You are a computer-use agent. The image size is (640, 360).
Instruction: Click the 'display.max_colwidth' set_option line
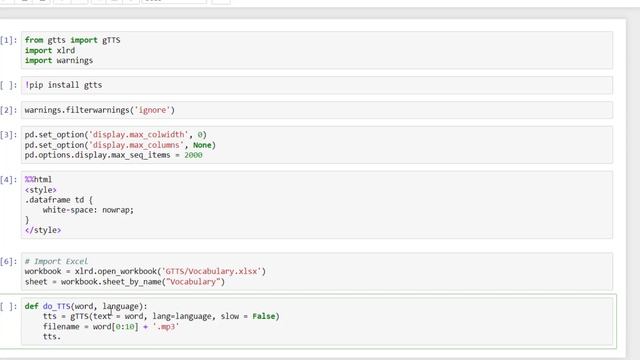point(116,135)
